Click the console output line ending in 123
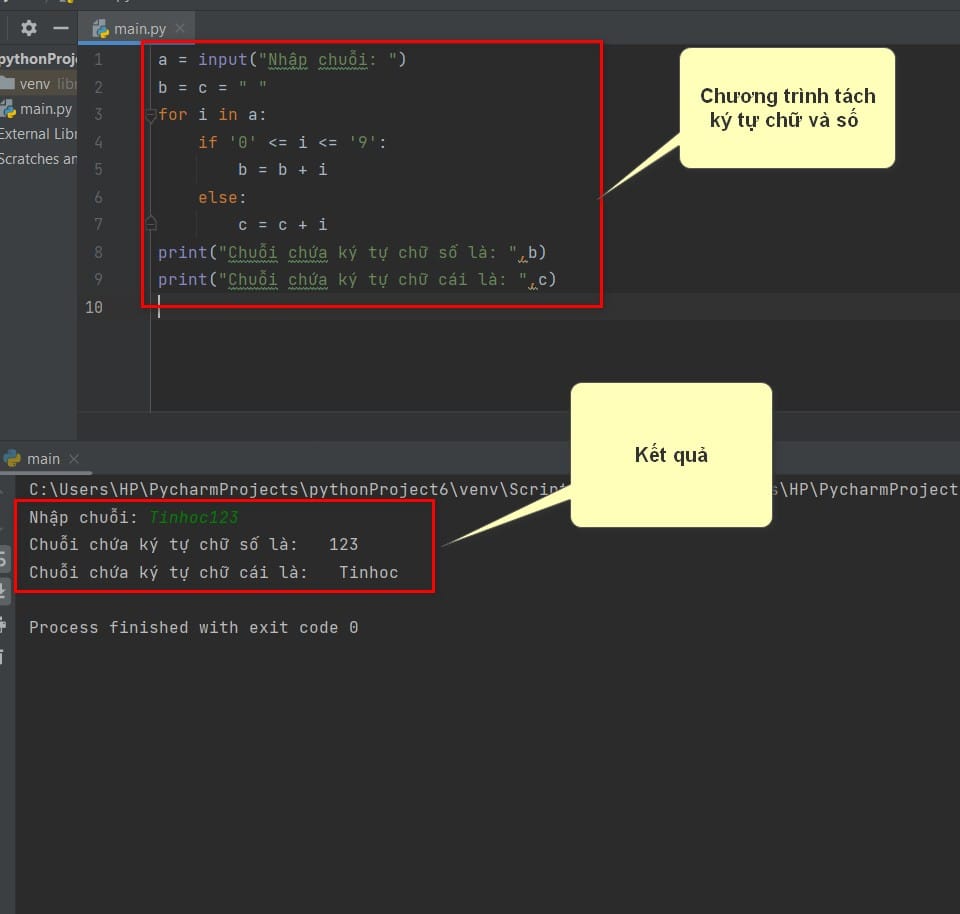The width and height of the screenshot is (960, 914). coord(193,544)
